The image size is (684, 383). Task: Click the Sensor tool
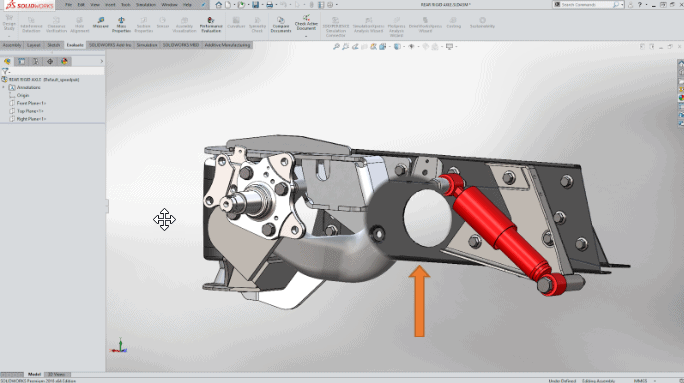pyautogui.click(x=163, y=23)
